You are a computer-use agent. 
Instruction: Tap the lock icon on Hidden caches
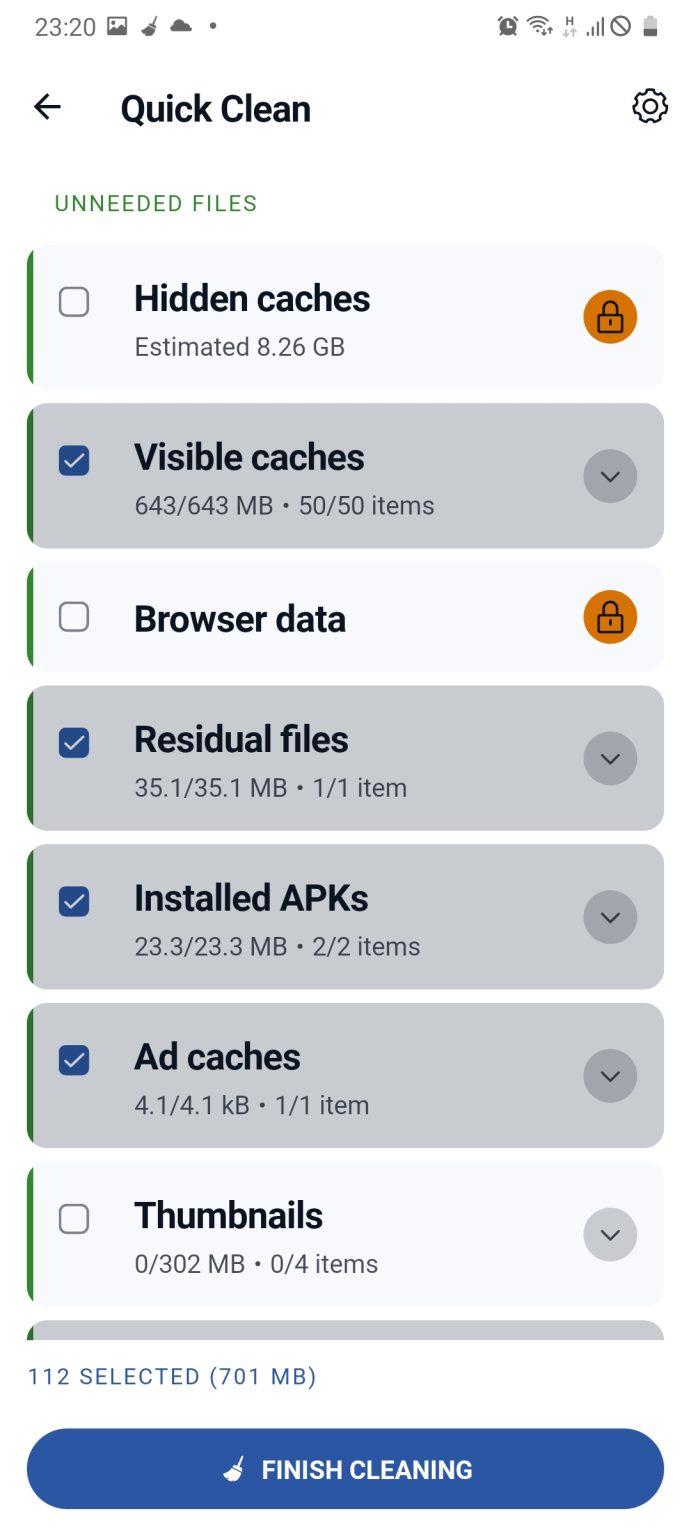click(x=610, y=317)
